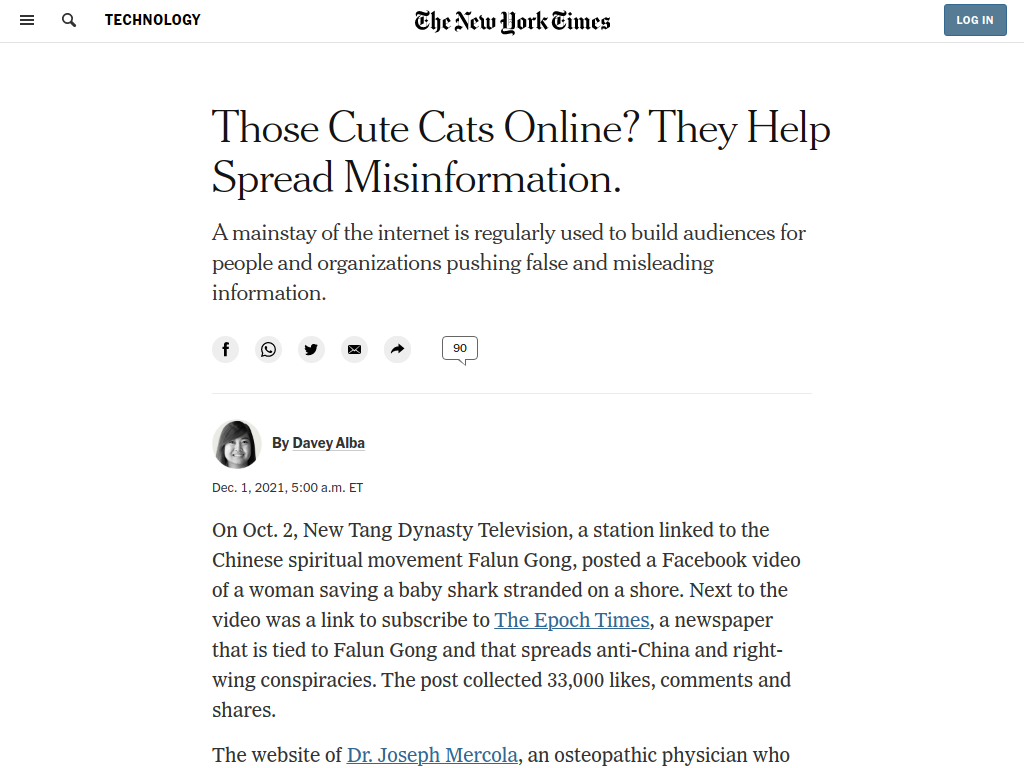Click the search magnifier icon
1024x768 pixels.
pyautogui.click(x=69, y=20)
